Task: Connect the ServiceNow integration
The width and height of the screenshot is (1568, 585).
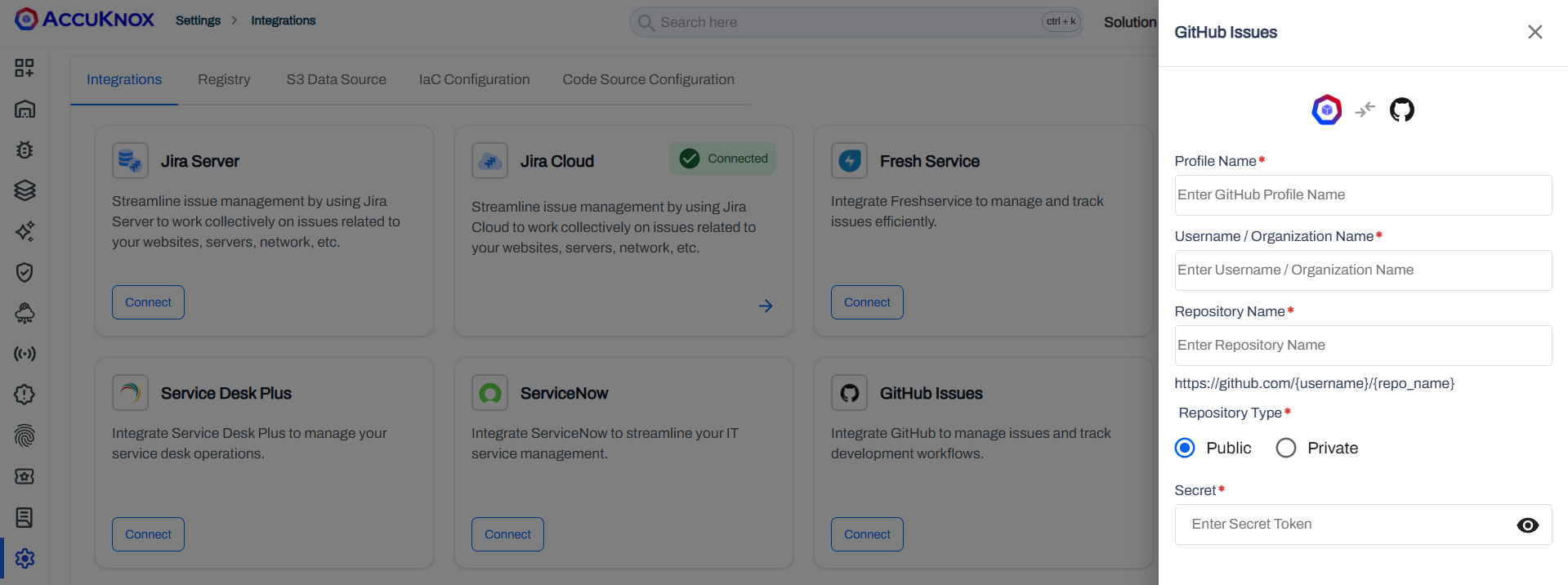Action: tap(507, 534)
